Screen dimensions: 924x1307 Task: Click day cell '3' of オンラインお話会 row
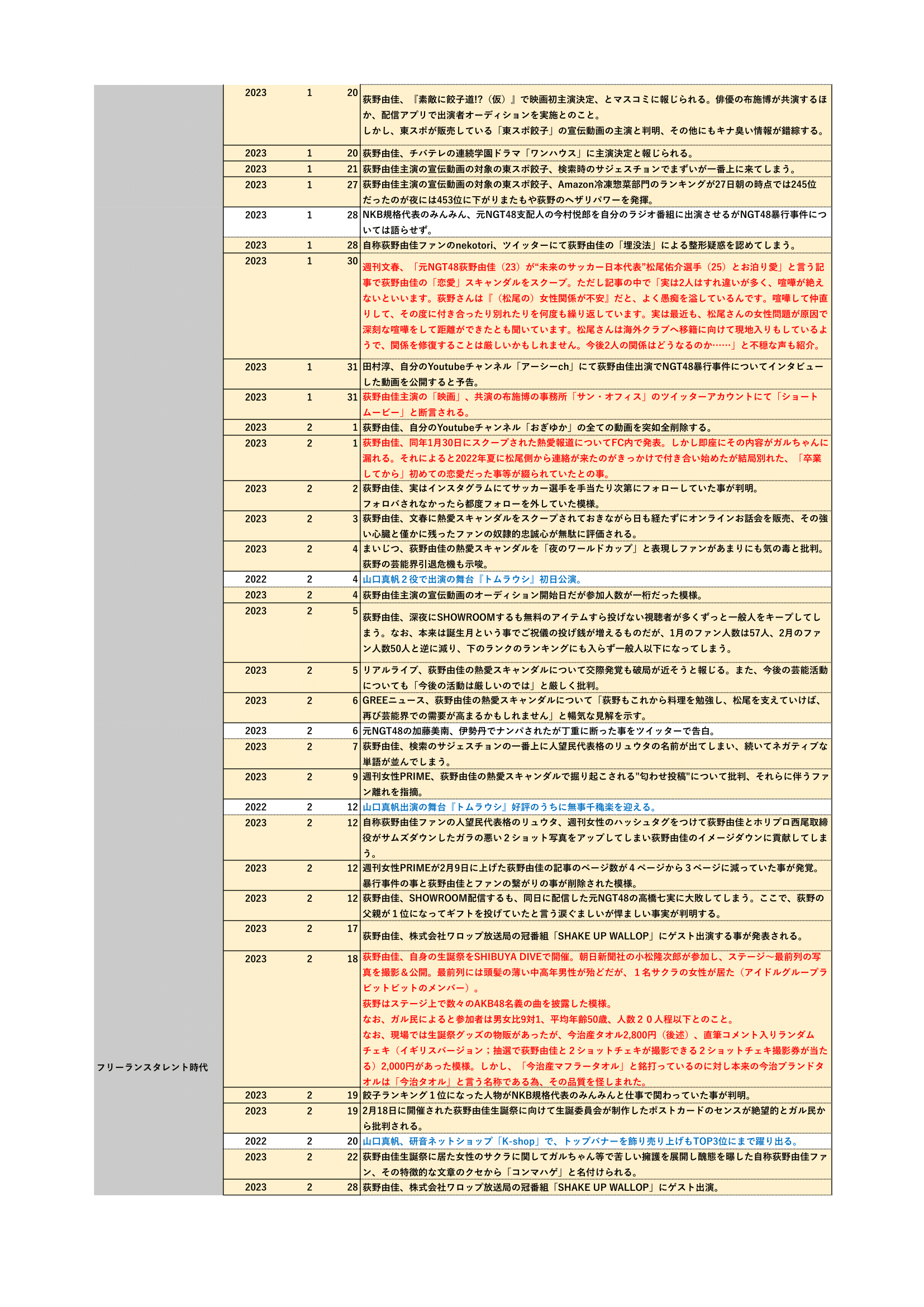pyautogui.click(x=355, y=519)
